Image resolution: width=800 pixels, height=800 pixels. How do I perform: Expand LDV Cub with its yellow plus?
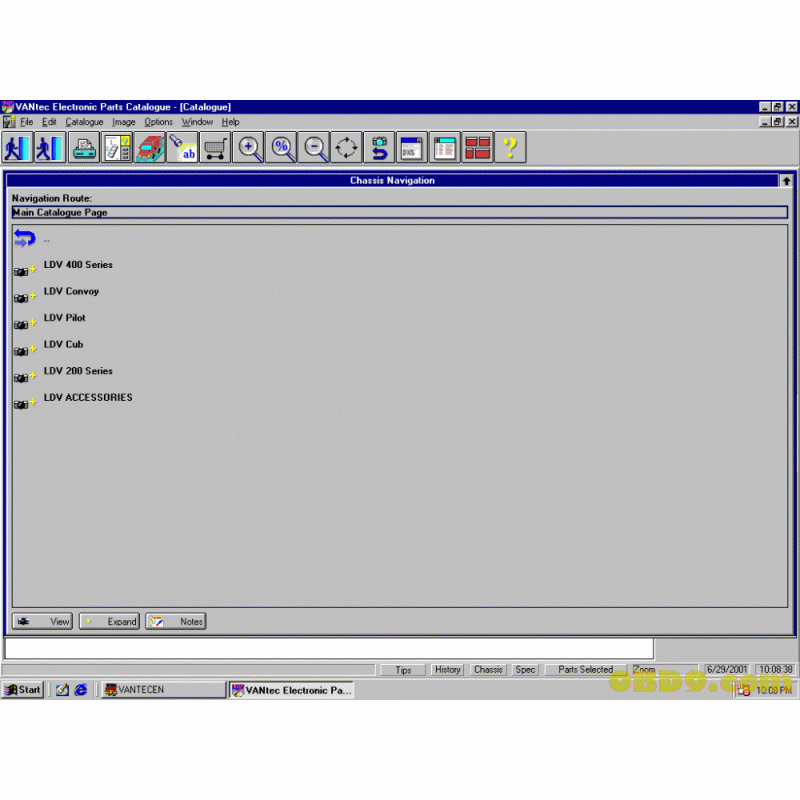click(33, 348)
